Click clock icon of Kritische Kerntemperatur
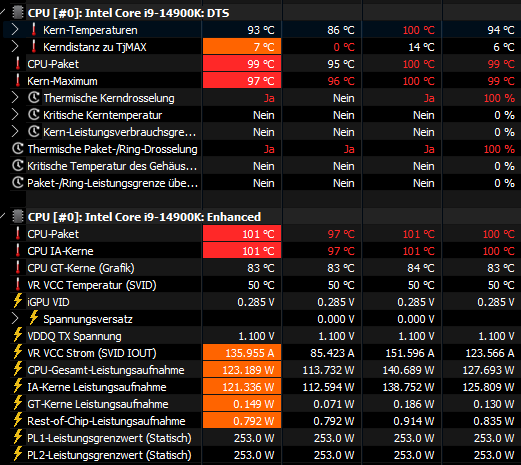 click(x=34, y=115)
